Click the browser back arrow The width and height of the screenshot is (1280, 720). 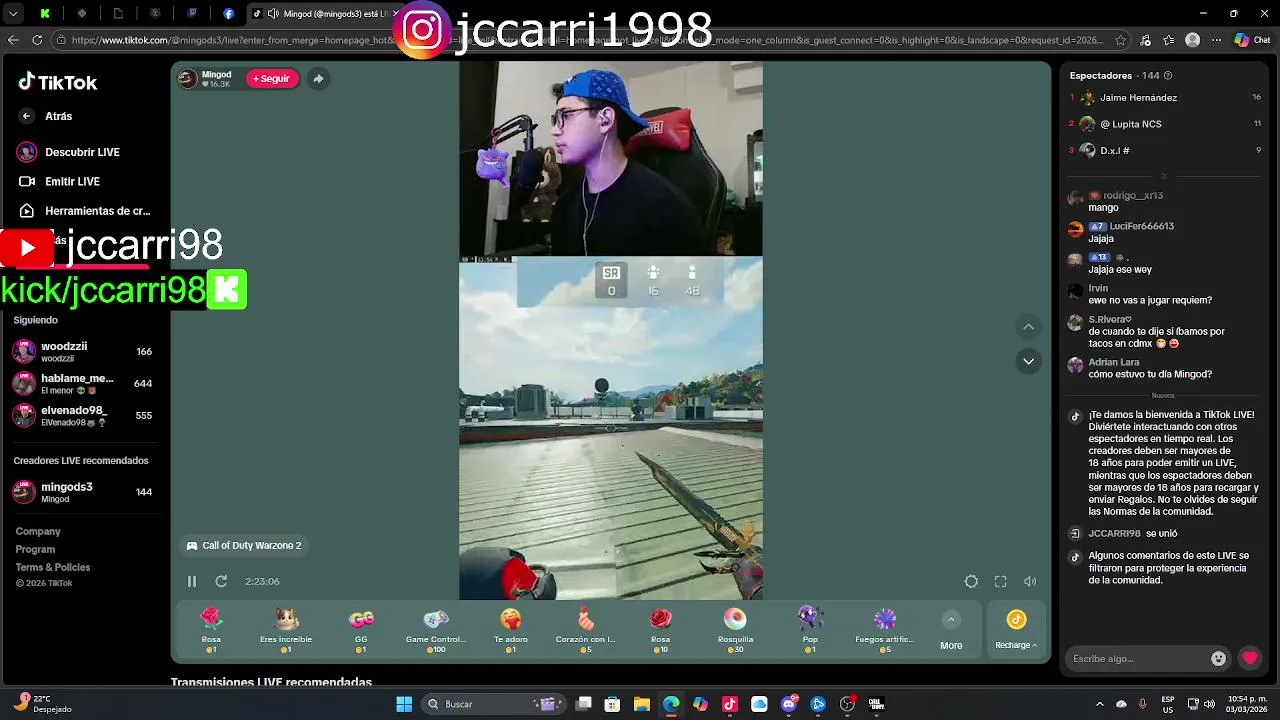click(13, 40)
